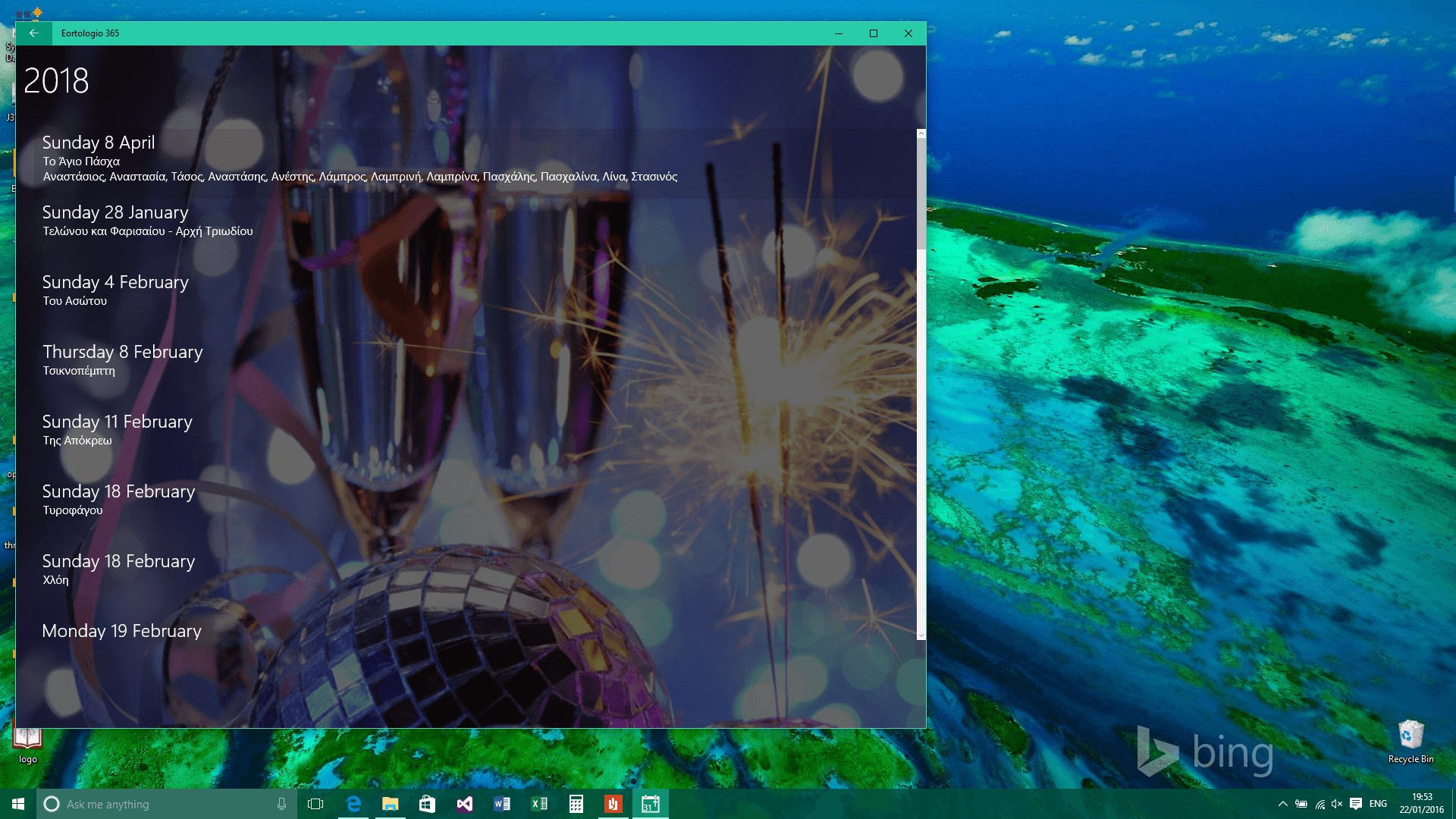This screenshot has height=819, width=1456.
Task: Click the Task View button
Action: coord(315,804)
